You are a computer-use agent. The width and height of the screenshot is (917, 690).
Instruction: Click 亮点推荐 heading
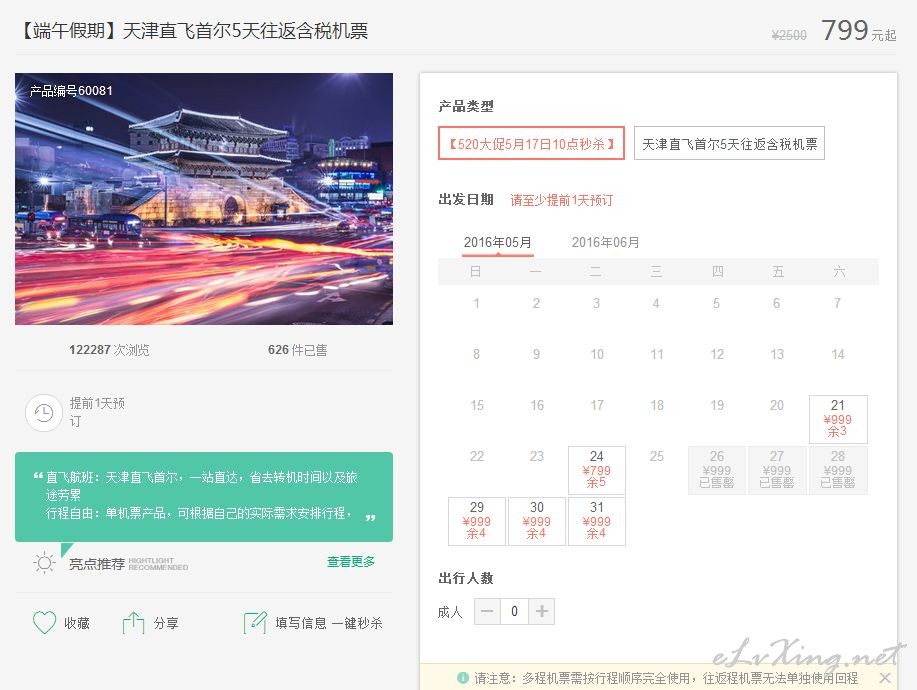(97, 564)
